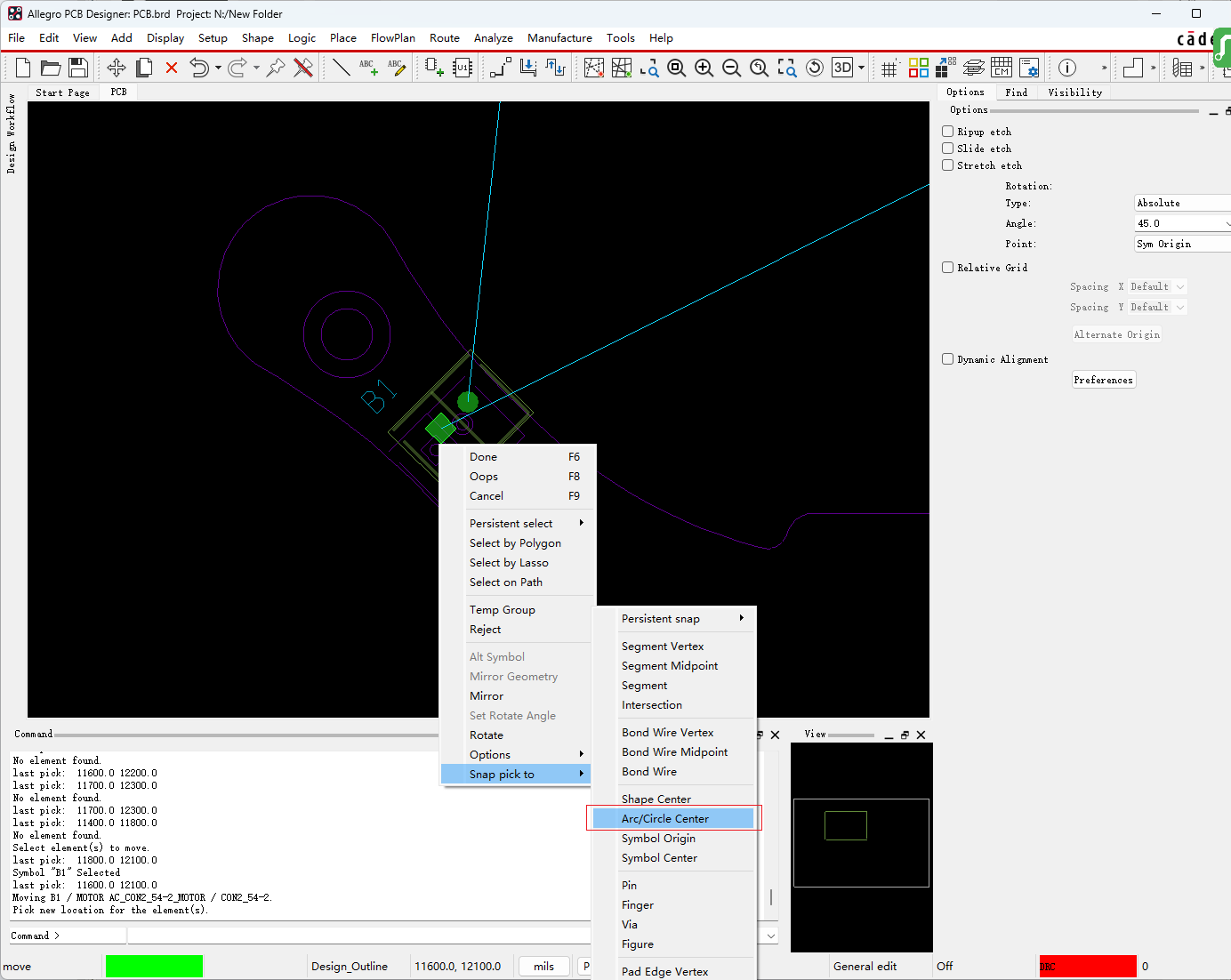Screen dimensions: 1231x980
Task: Undo the last action
Action: 199,68
